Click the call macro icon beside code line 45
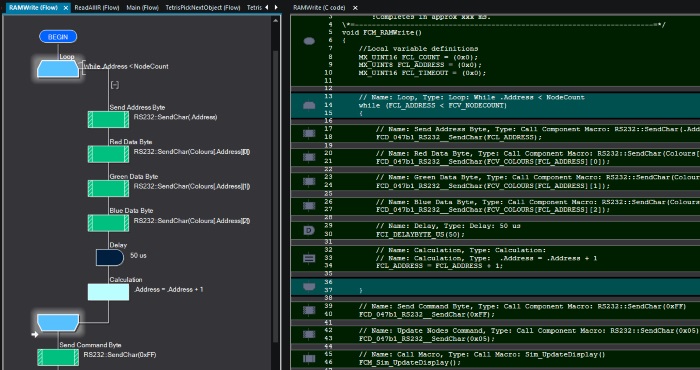The image size is (700, 370). pos(309,358)
